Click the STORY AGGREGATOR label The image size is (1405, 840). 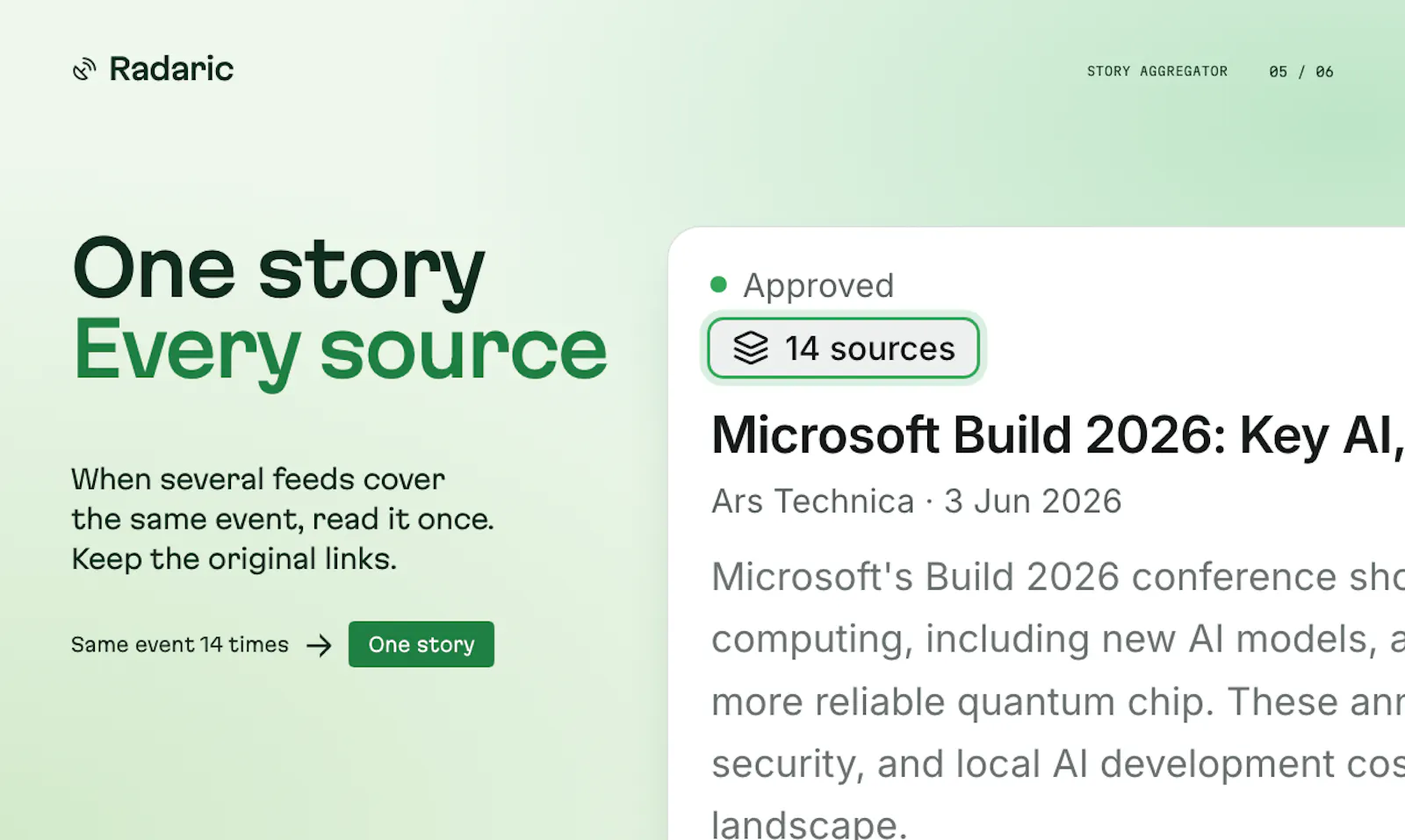(1157, 71)
